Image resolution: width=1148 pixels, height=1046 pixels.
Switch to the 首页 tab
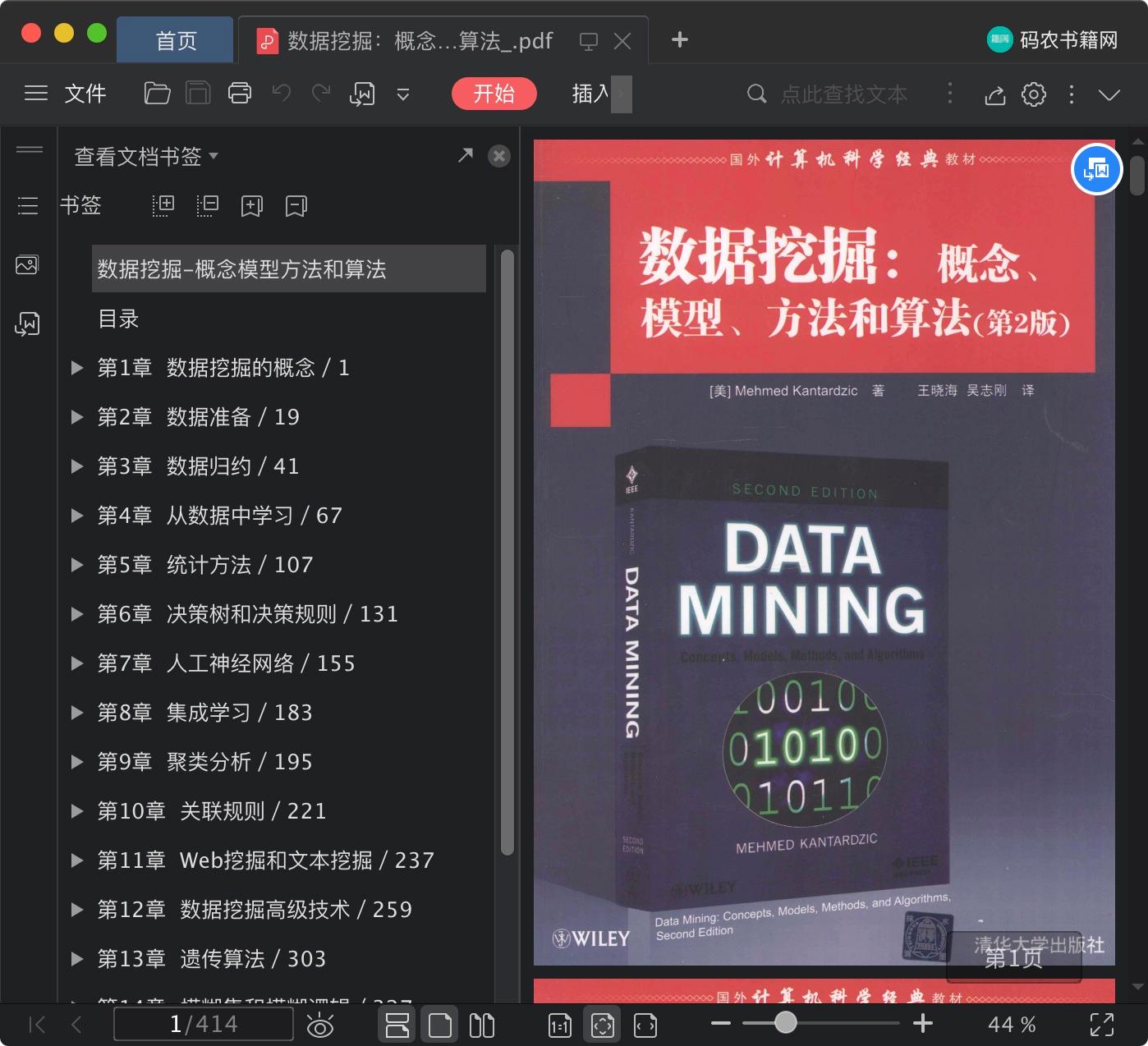[176, 40]
